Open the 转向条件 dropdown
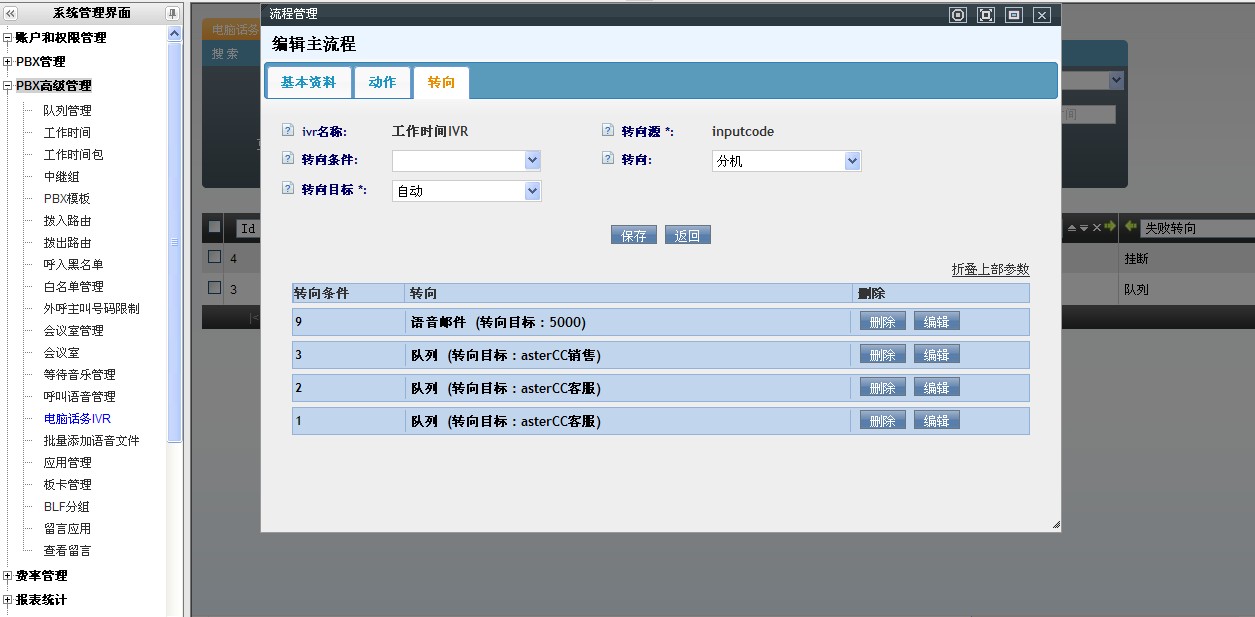The image size is (1255, 617). [x=532, y=160]
